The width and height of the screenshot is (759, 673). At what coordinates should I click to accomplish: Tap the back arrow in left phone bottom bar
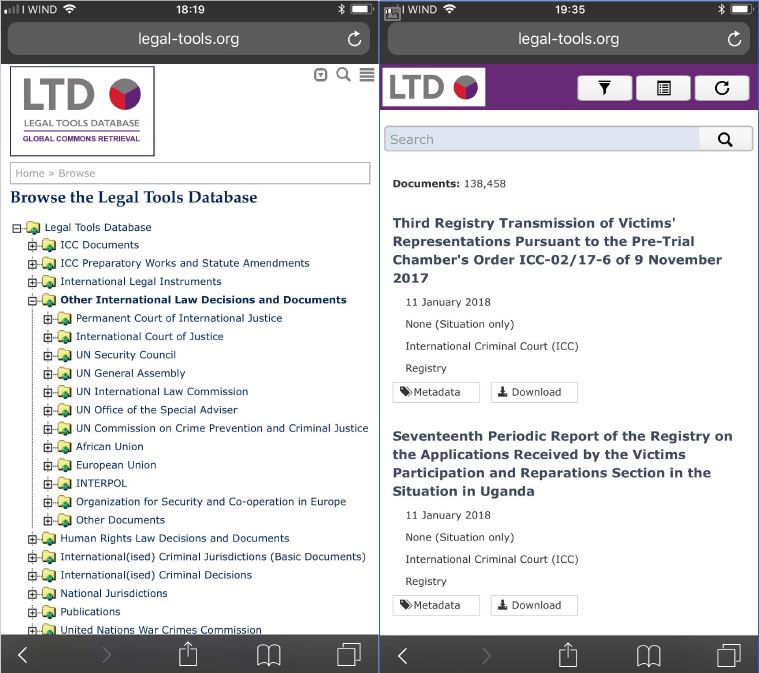[x=22, y=655]
